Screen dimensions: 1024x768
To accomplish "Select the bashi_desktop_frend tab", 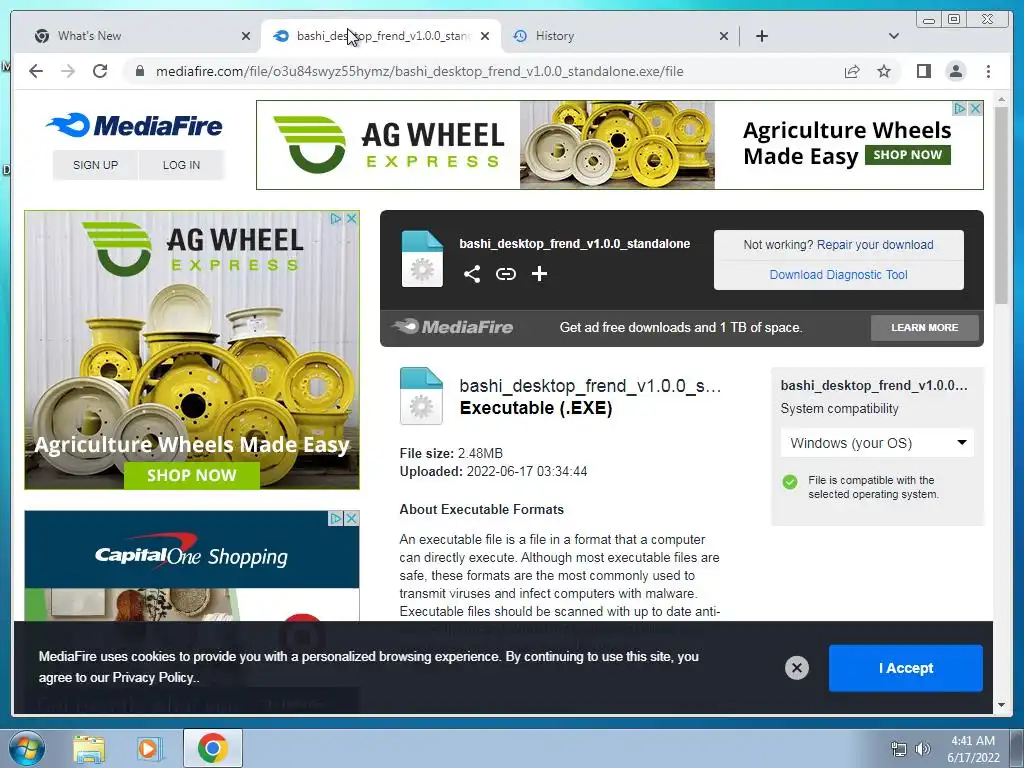I will click(x=380, y=36).
